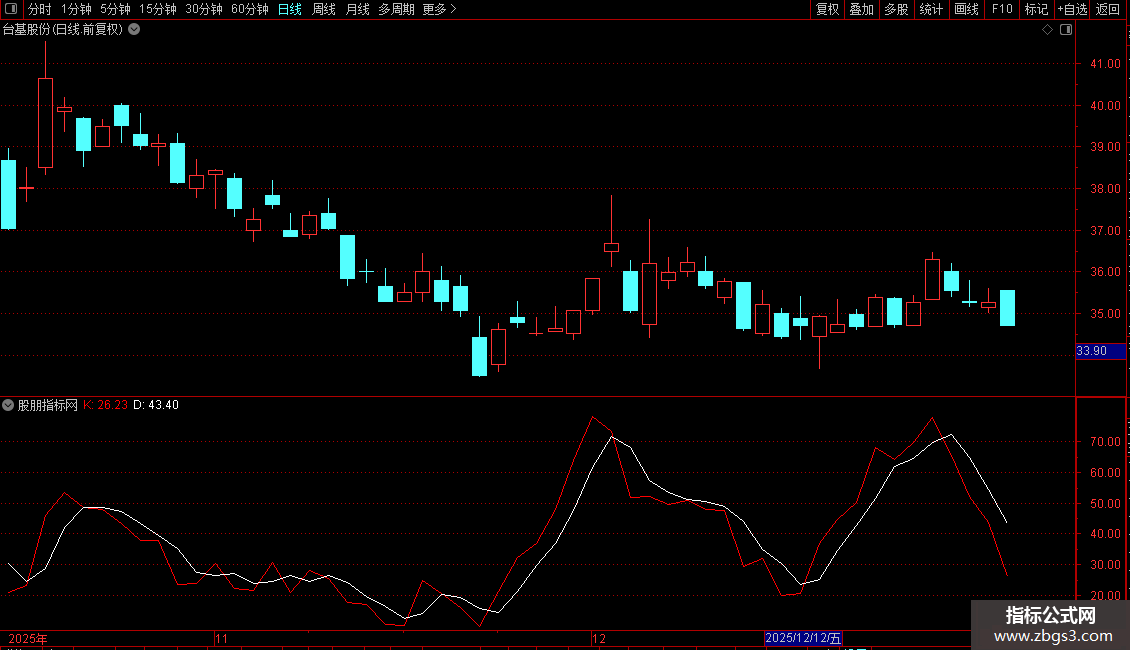Switch to 日线 daily chart
The image size is (1130, 650).
[290, 9]
